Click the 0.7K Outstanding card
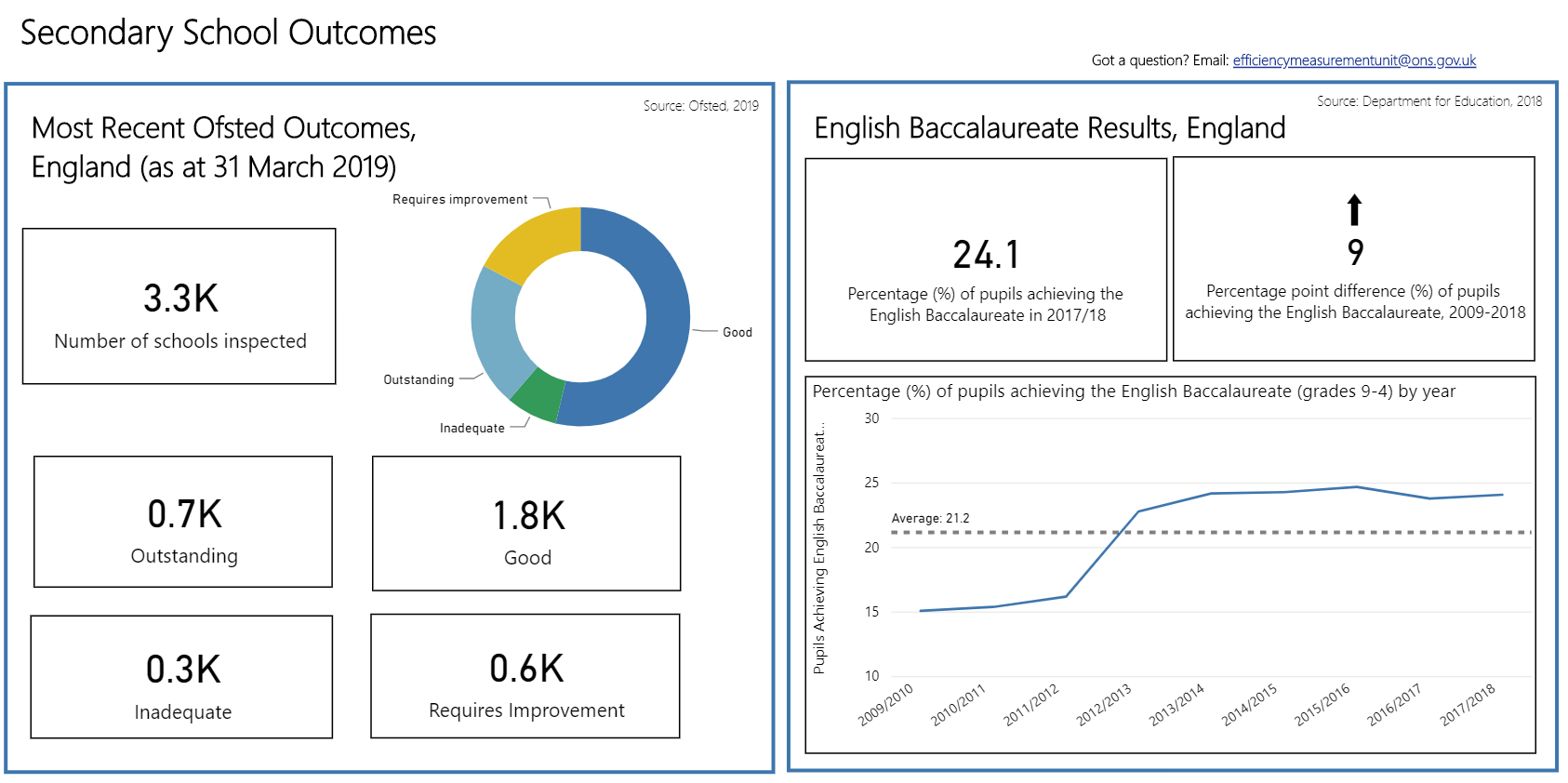This screenshot has height=783, width=1568. click(x=183, y=522)
